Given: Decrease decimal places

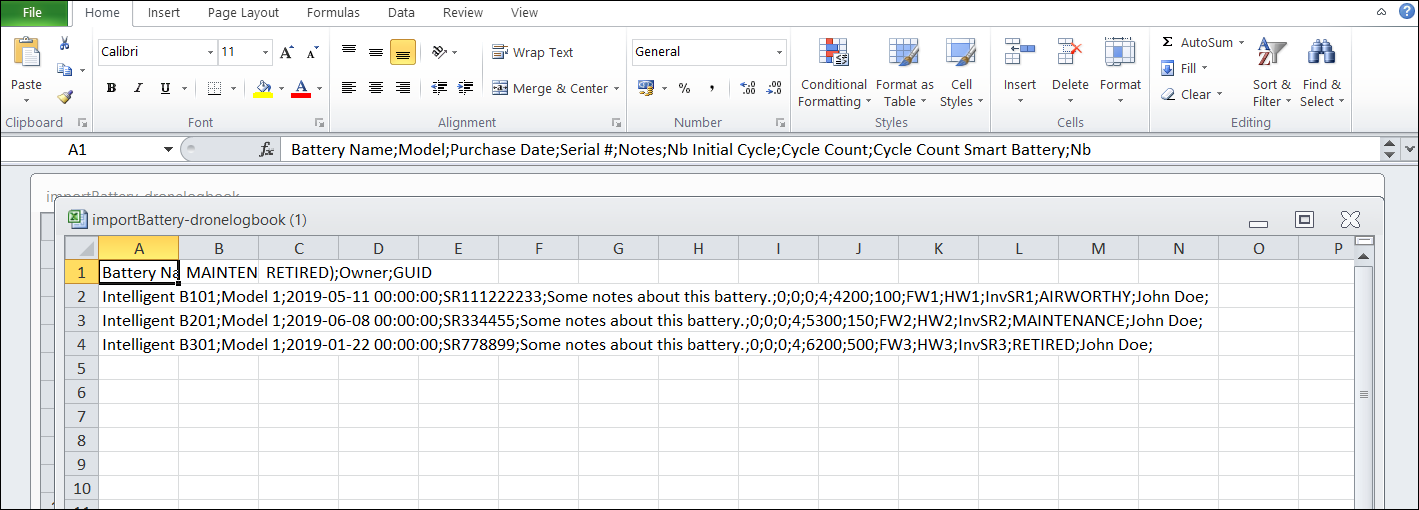Looking at the screenshot, I should click(775, 88).
